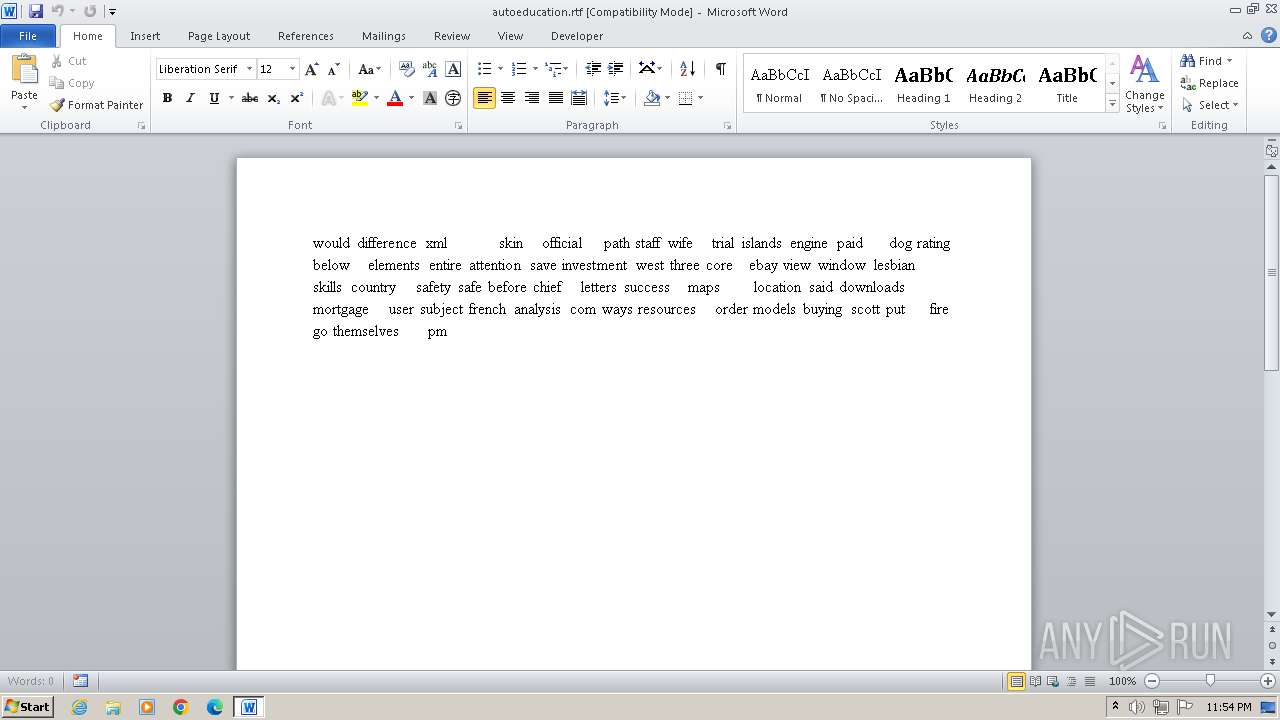1280x720 pixels.
Task: Open the Windows Start menu
Action: pos(27,707)
